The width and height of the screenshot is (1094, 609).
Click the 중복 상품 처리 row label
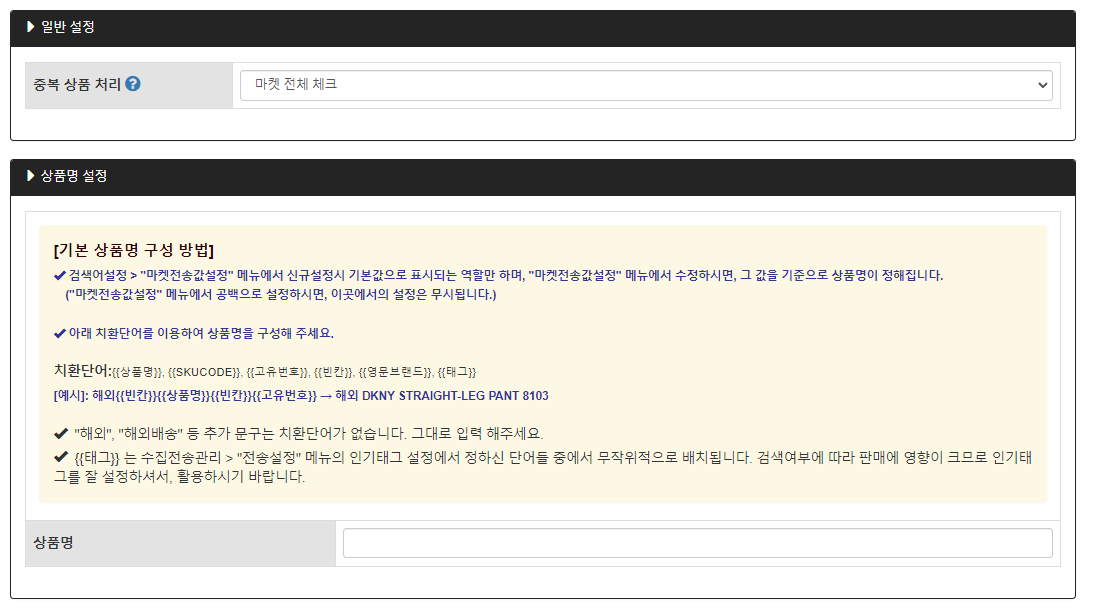[x=77, y=85]
